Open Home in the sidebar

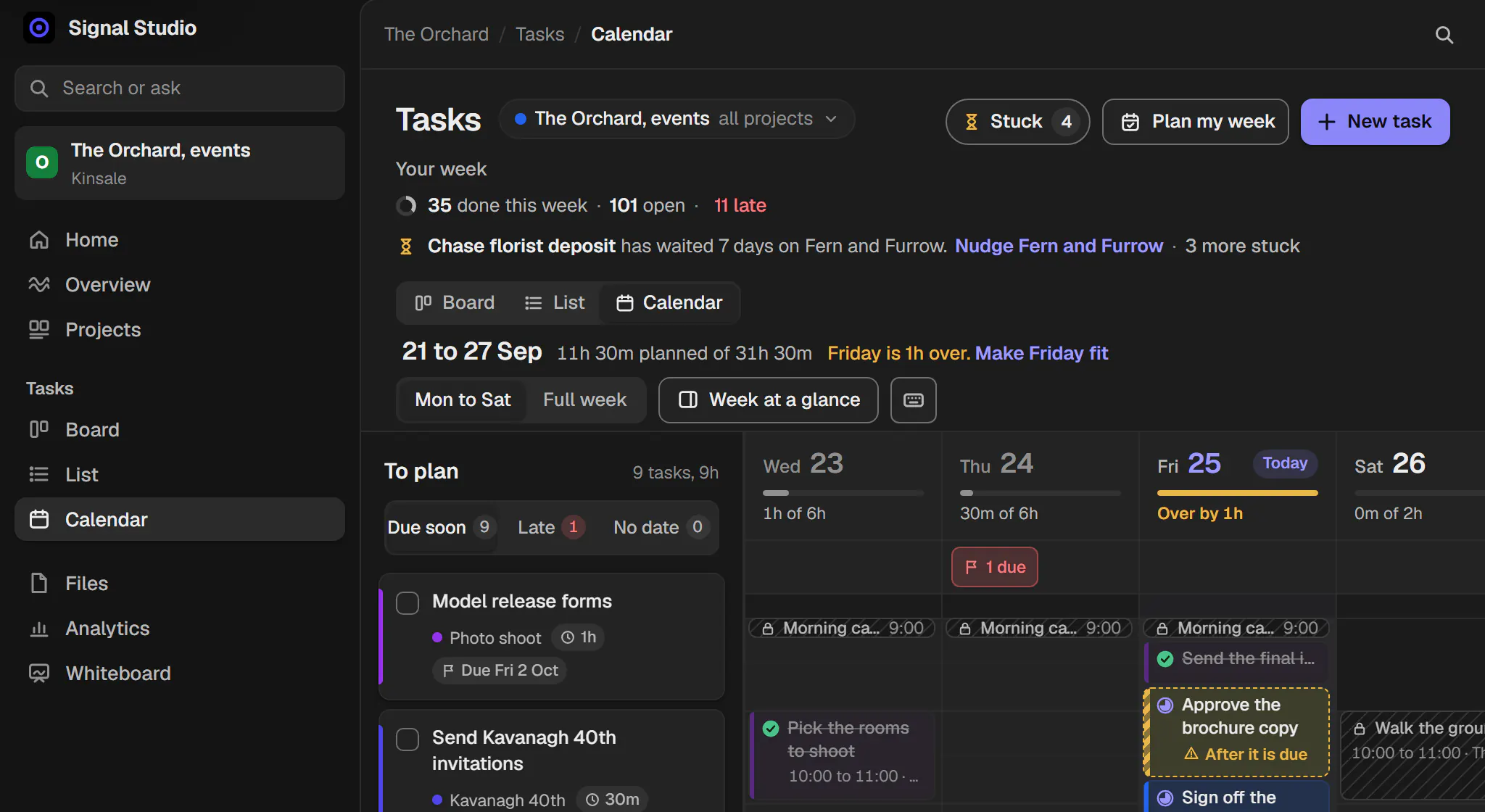click(179, 240)
